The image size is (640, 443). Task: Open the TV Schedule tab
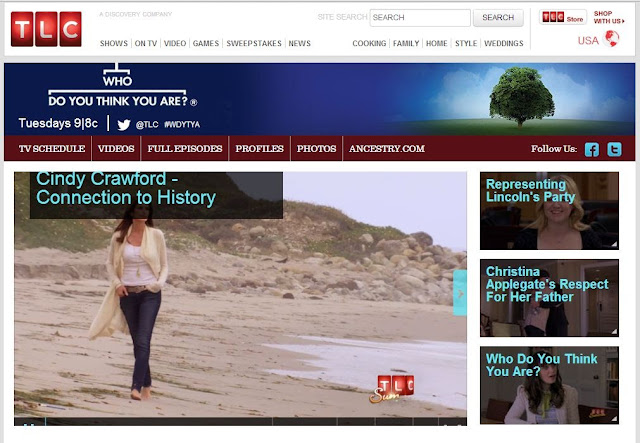(x=52, y=149)
